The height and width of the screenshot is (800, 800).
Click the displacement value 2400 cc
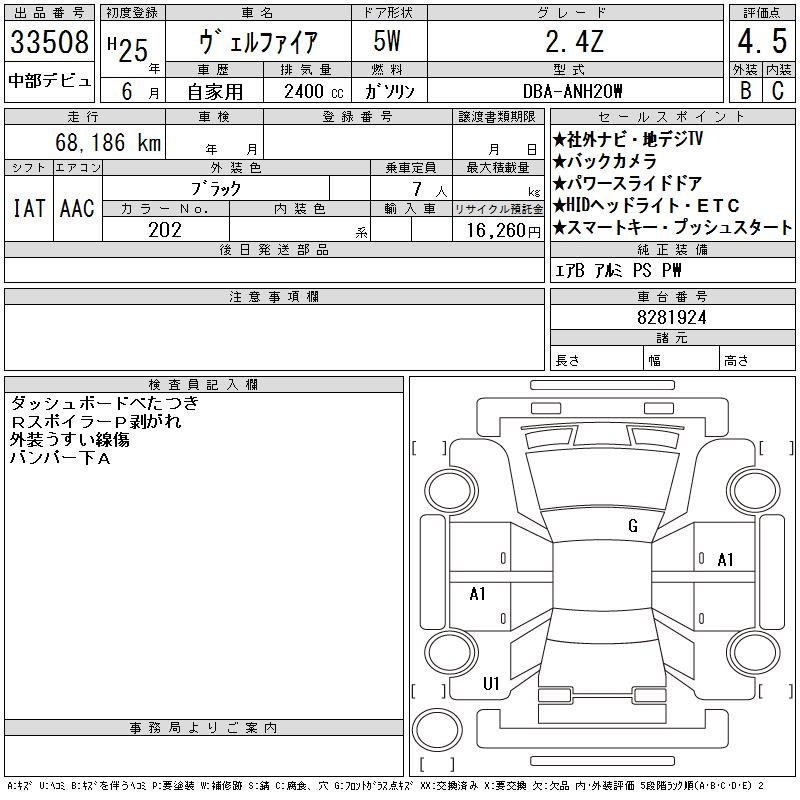[x=314, y=91]
